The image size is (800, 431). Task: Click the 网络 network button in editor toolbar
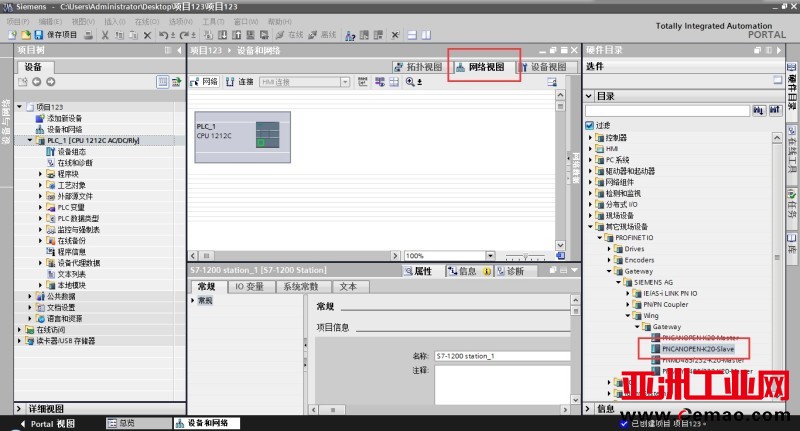point(204,82)
